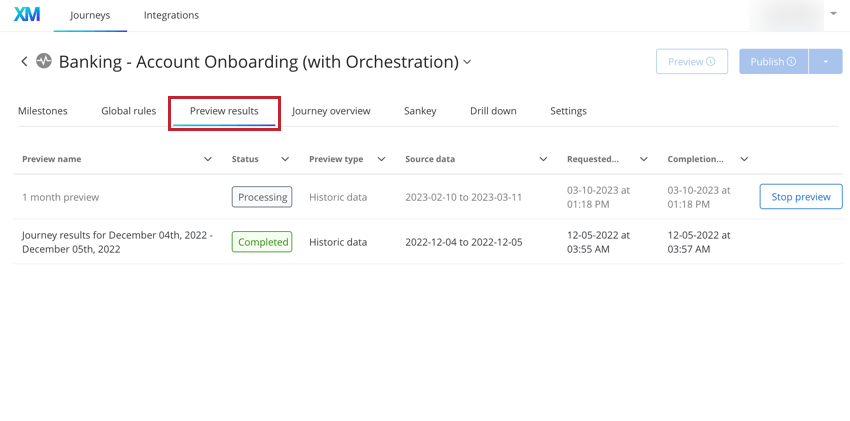
Task: Open the Preview name column chevron
Action: pos(208,159)
